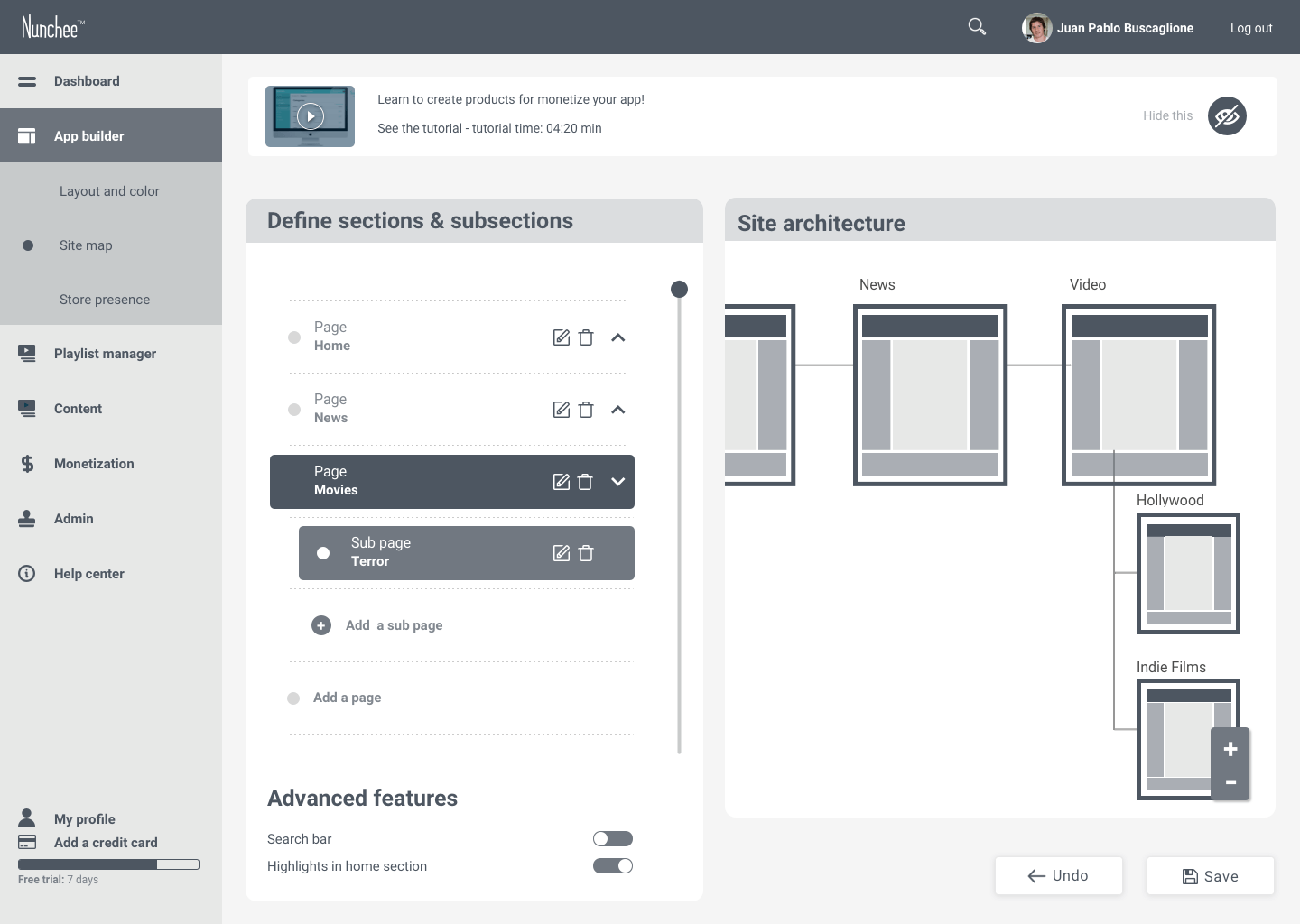Expand the Movies page chevron
This screenshot has width=1300, height=924.
tap(618, 482)
